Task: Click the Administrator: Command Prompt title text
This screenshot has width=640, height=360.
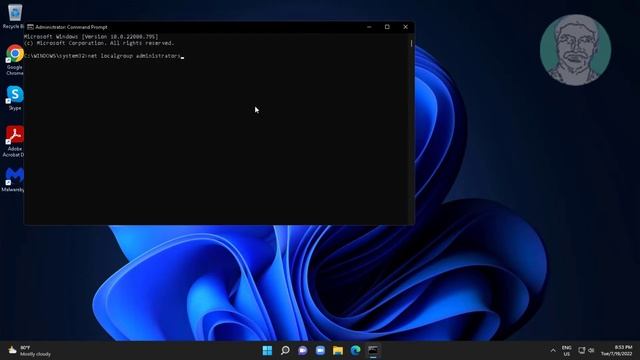Action: 71,27
